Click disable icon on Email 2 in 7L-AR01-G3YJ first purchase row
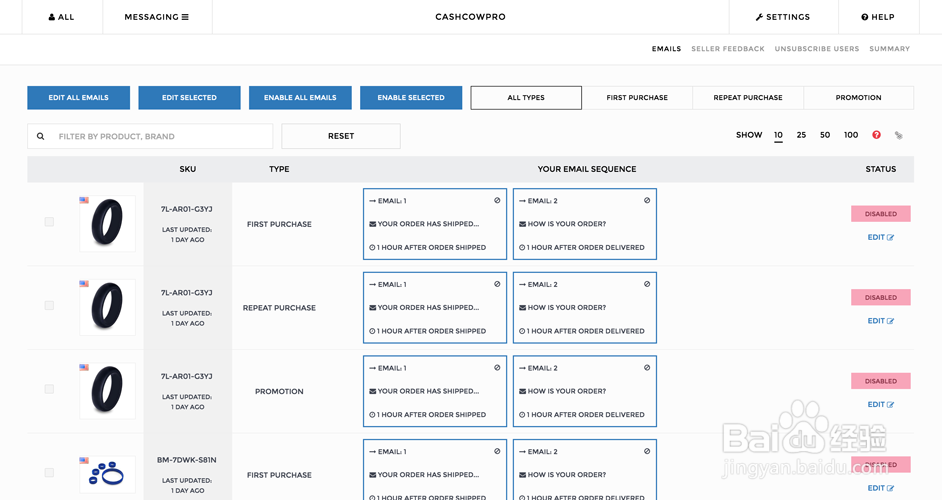This screenshot has width=942, height=500. (647, 201)
